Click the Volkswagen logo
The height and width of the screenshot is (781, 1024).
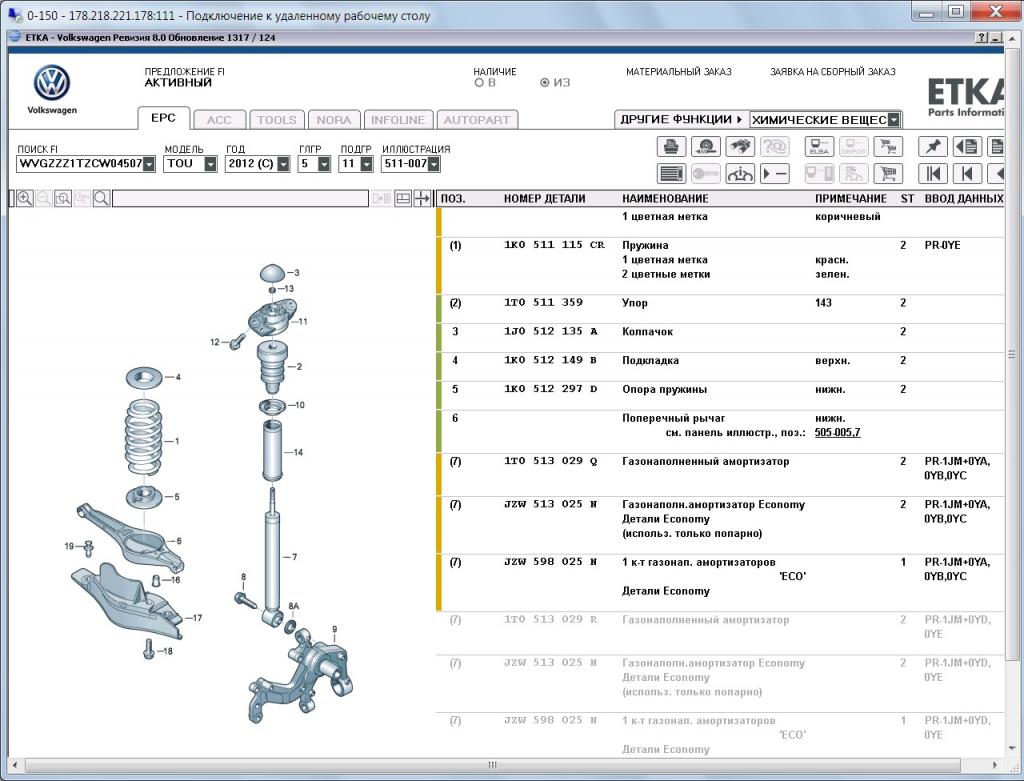[x=52, y=83]
